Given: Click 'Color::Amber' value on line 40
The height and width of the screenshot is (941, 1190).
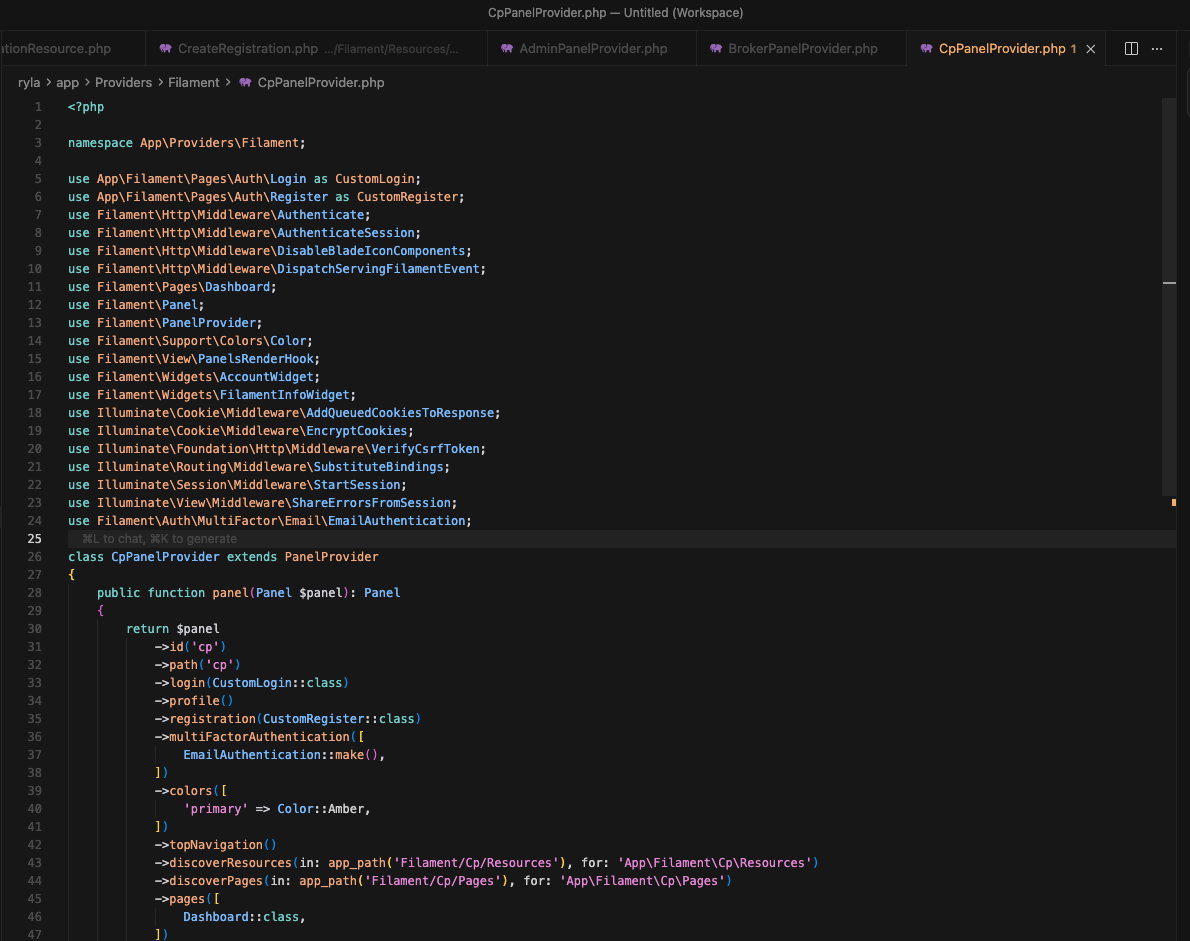Looking at the screenshot, I should click(320, 809).
